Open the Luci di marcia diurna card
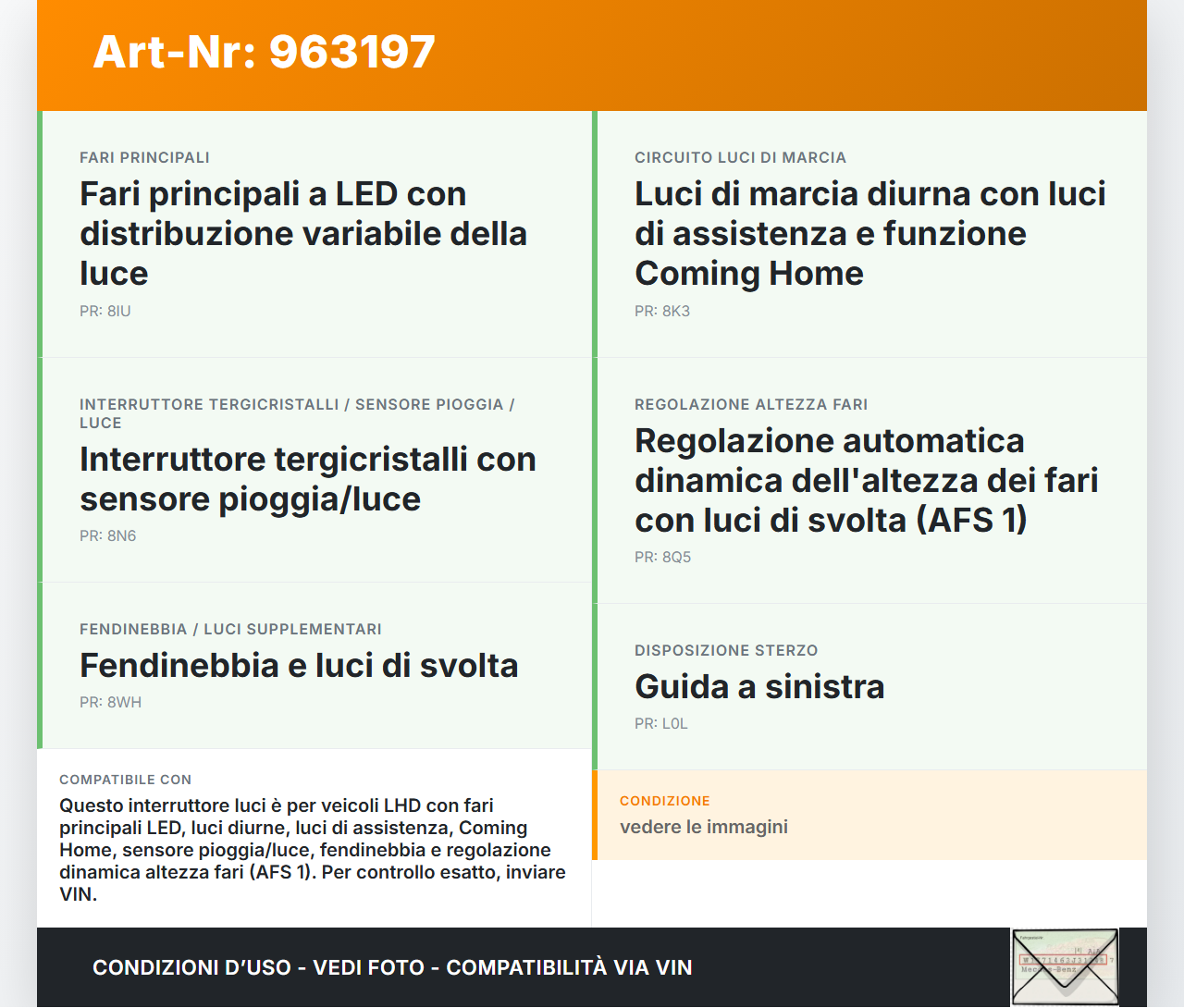 (869, 233)
